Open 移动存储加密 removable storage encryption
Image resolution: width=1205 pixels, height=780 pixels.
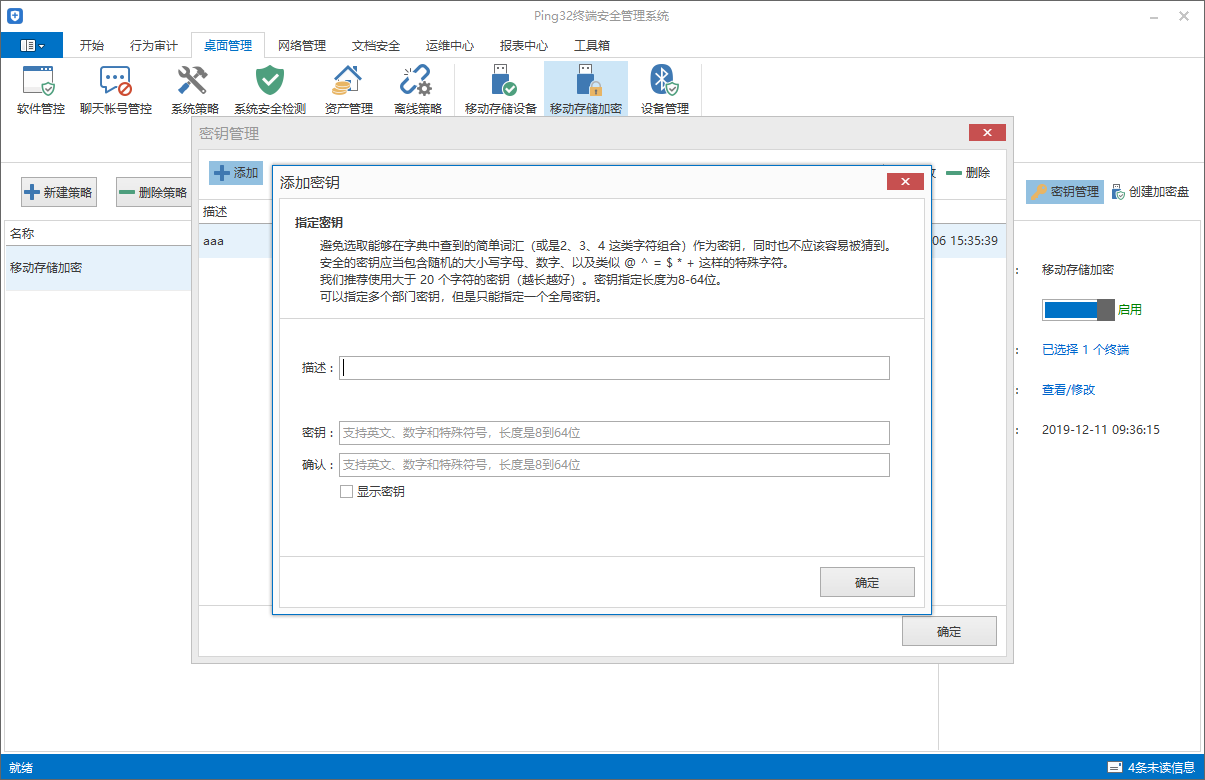point(586,90)
